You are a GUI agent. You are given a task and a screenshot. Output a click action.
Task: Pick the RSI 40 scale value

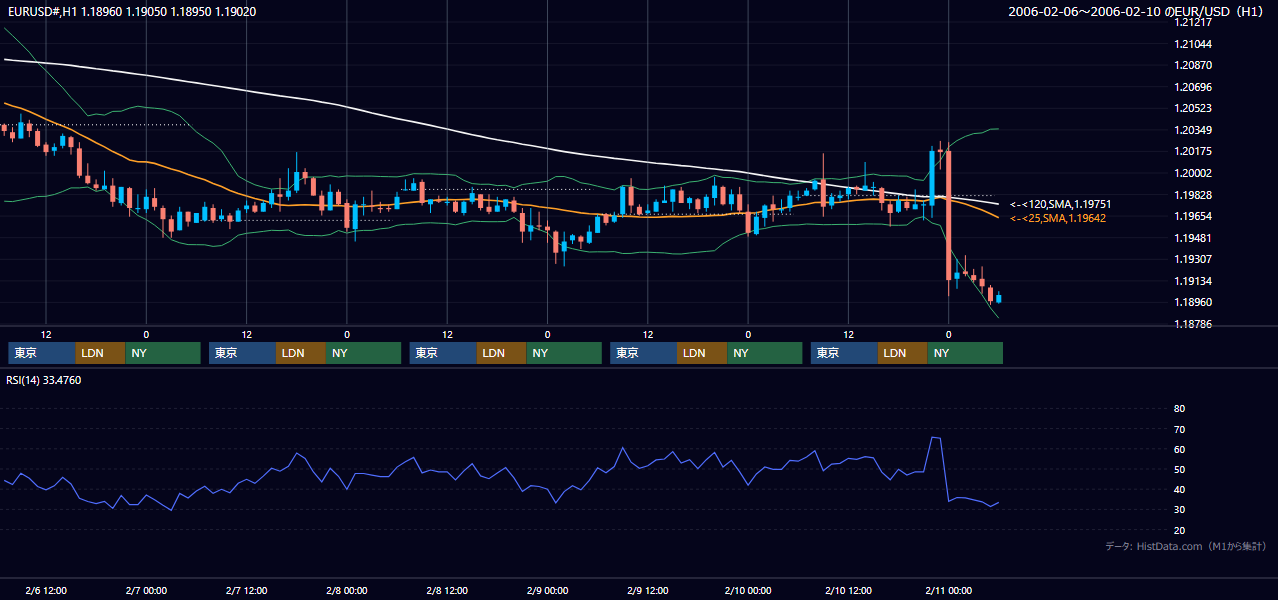pos(1179,490)
